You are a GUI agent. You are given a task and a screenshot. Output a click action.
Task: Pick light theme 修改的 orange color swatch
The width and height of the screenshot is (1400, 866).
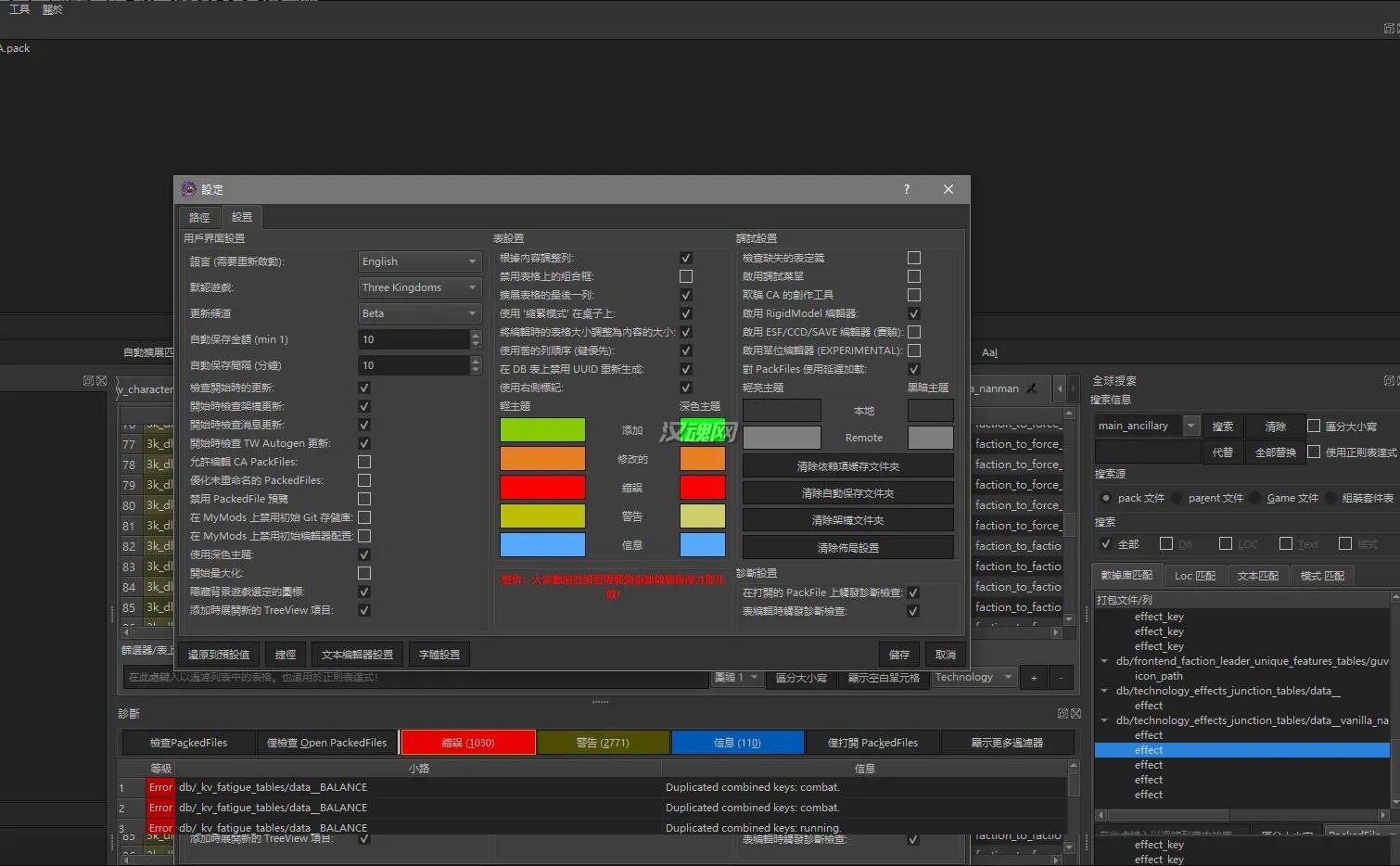coord(542,458)
